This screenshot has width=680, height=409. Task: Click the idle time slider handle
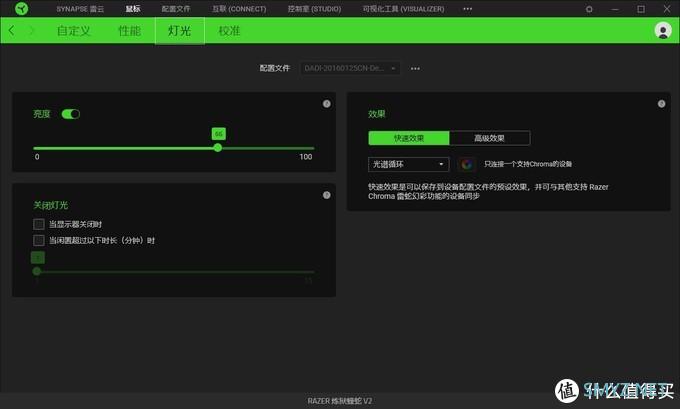point(37,272)
